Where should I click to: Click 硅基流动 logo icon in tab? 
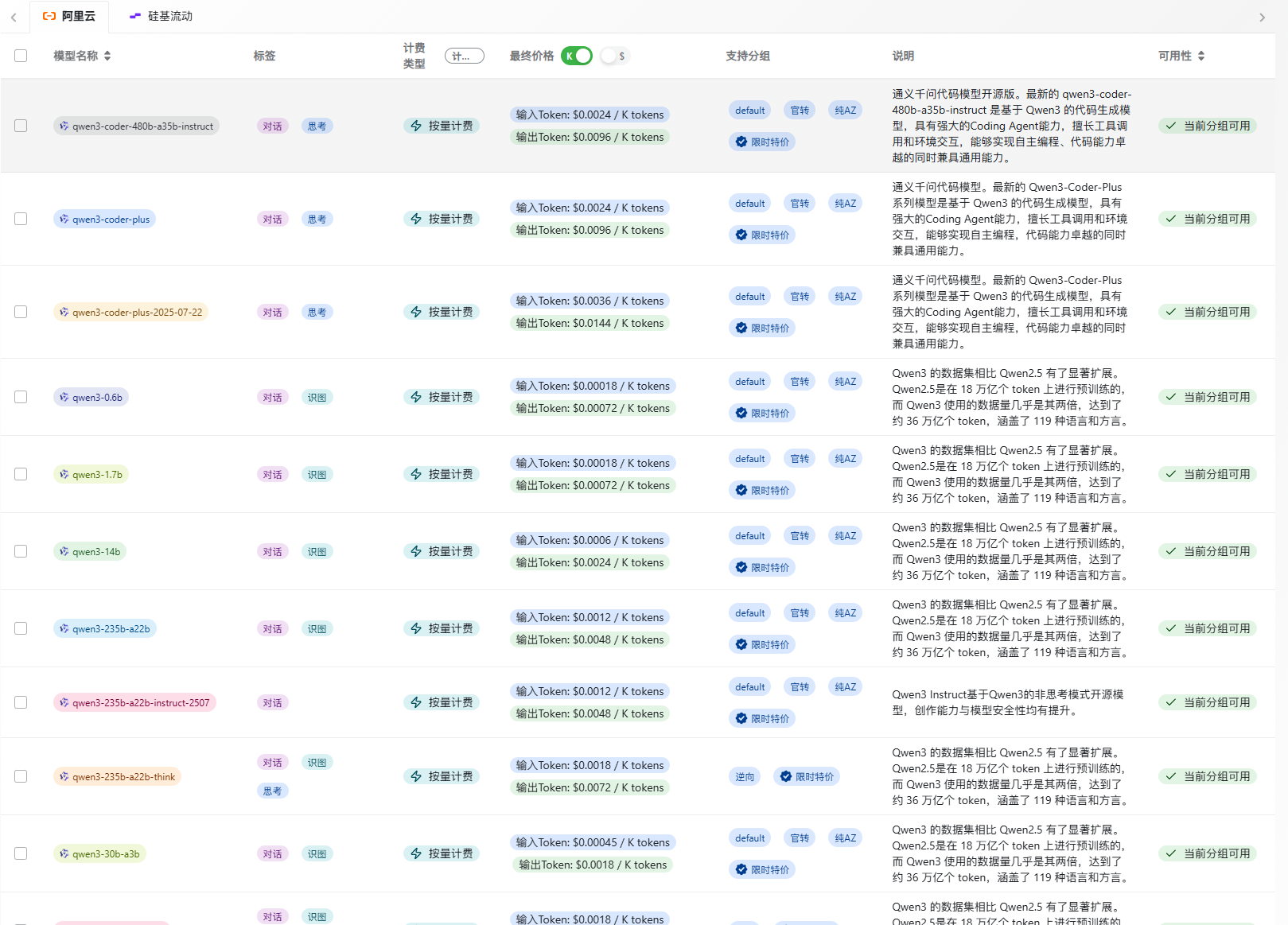coord(135,16)
